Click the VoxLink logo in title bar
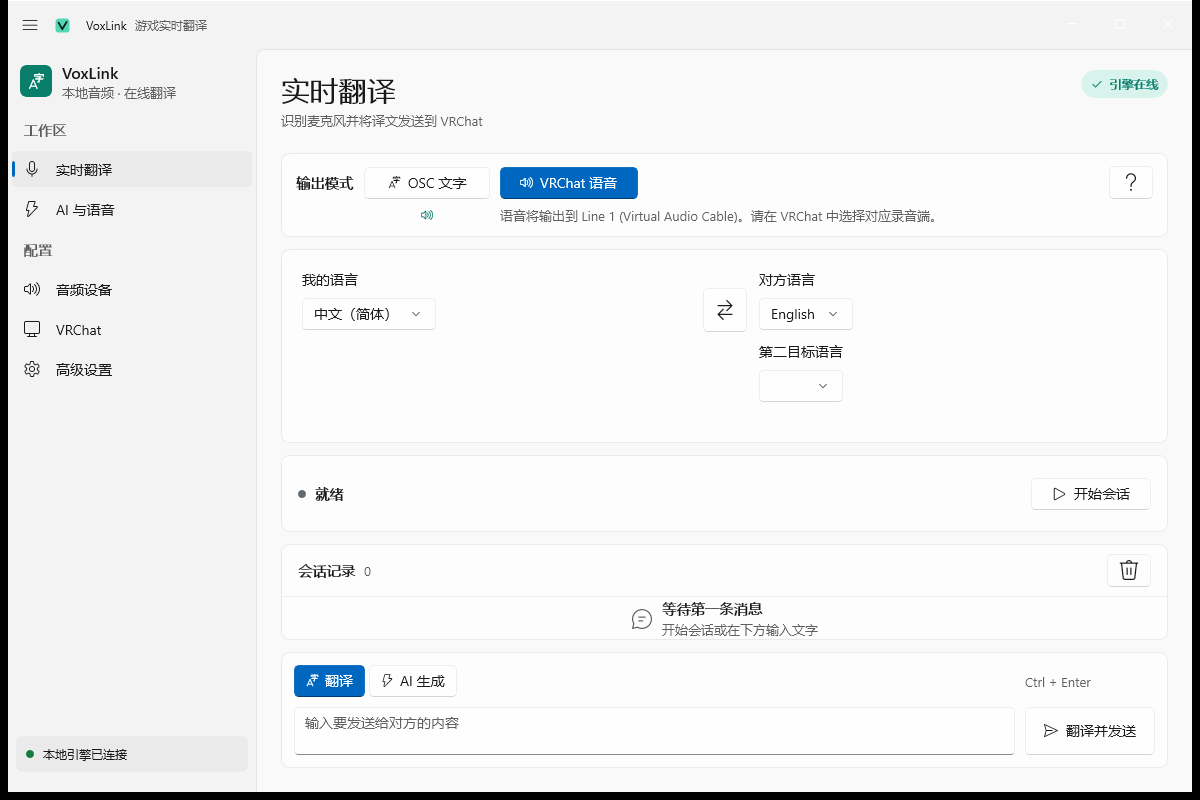 63,25
